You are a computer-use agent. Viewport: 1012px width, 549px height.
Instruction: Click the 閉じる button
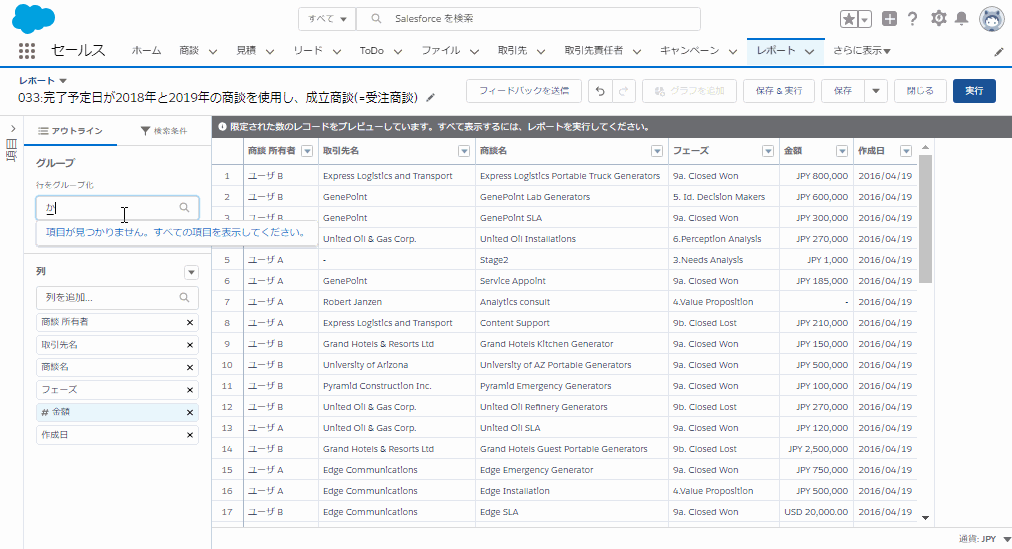[920, 91]
